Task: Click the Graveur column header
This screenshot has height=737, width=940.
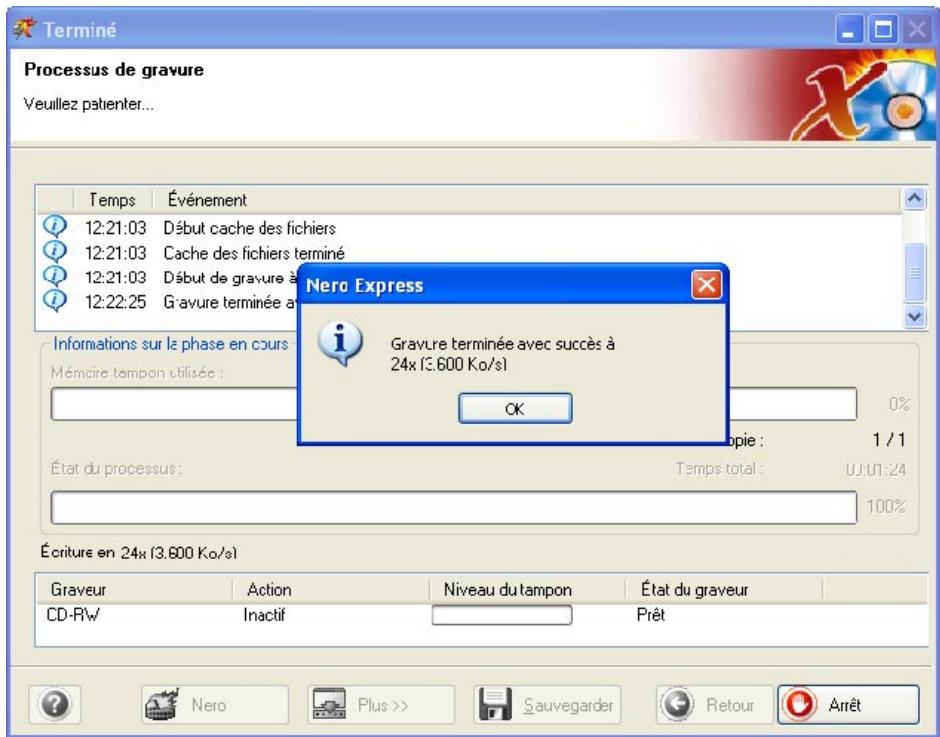Action: 135,589
